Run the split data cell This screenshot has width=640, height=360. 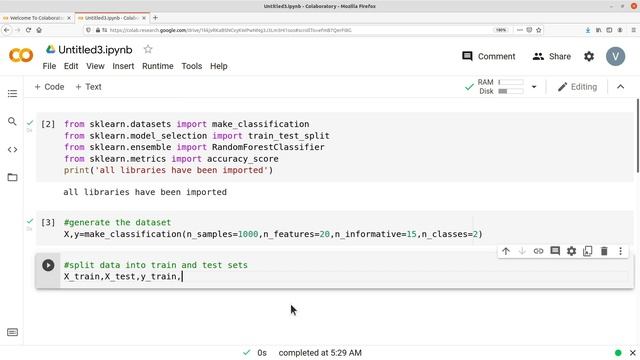click(48, 265)
